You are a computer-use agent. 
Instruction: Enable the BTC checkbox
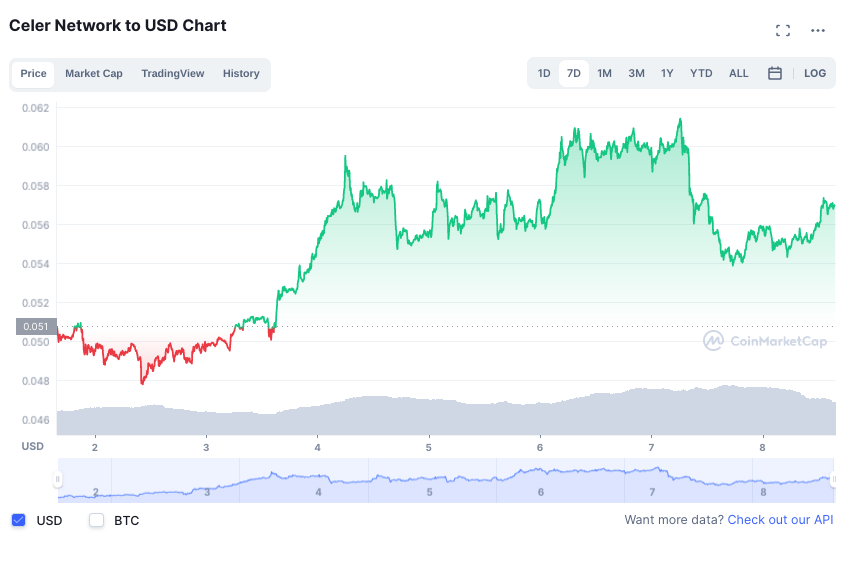click(96, 520)
